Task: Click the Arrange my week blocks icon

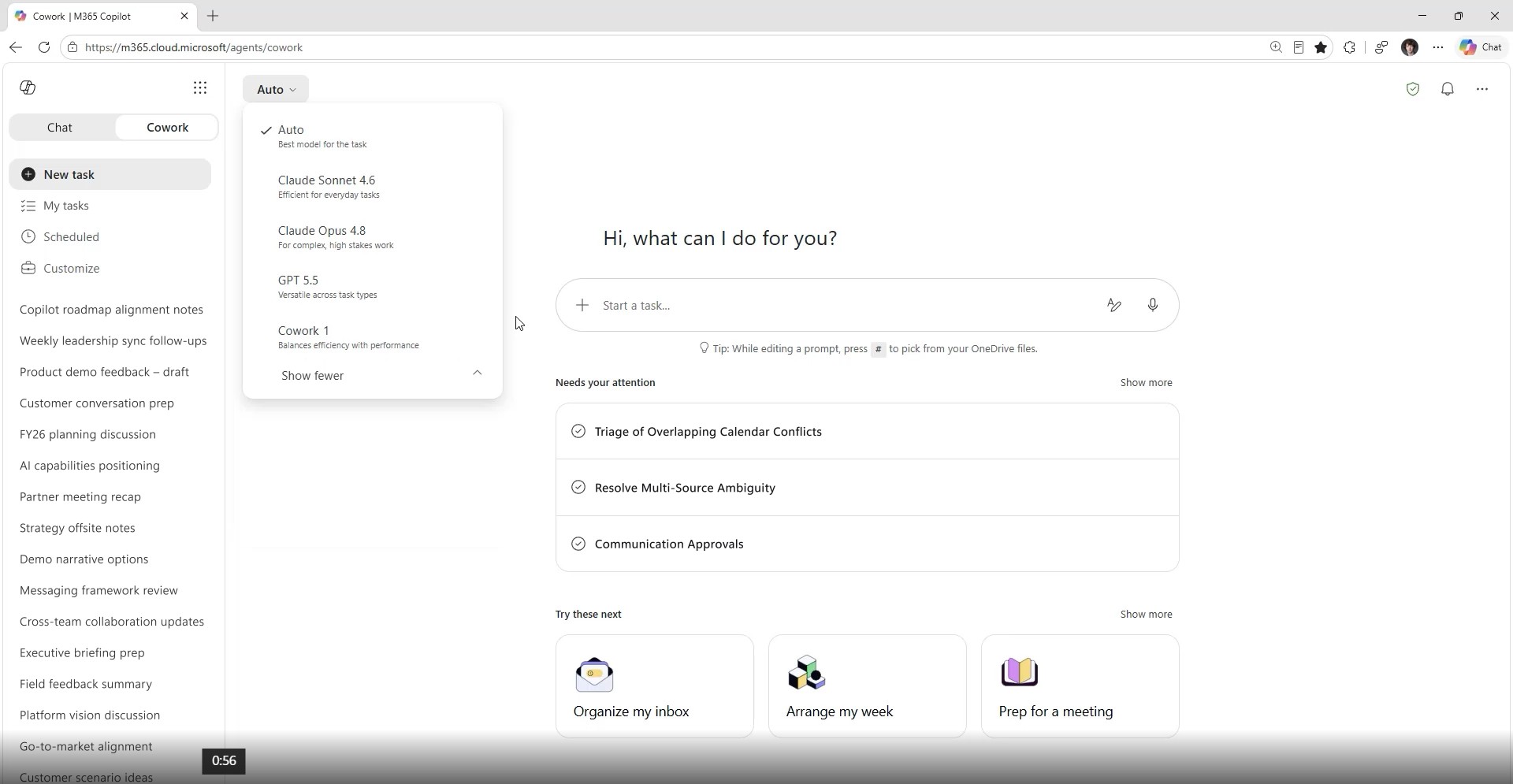Action: coord(806,673)
